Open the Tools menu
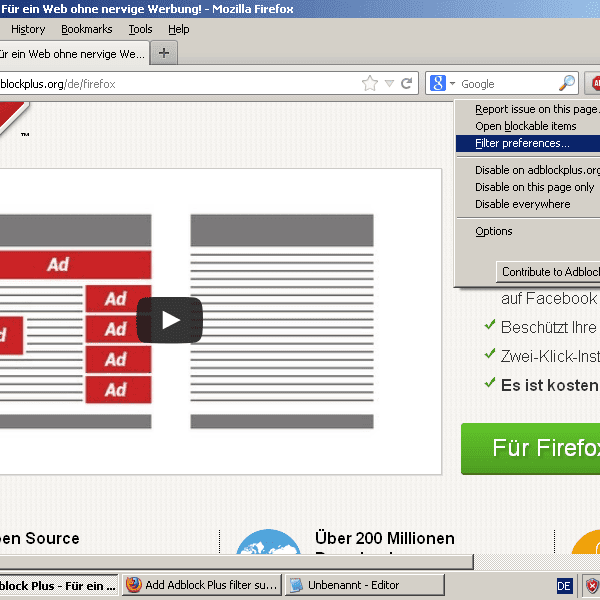This screenshot has height=600, width=600. [140, 29]
